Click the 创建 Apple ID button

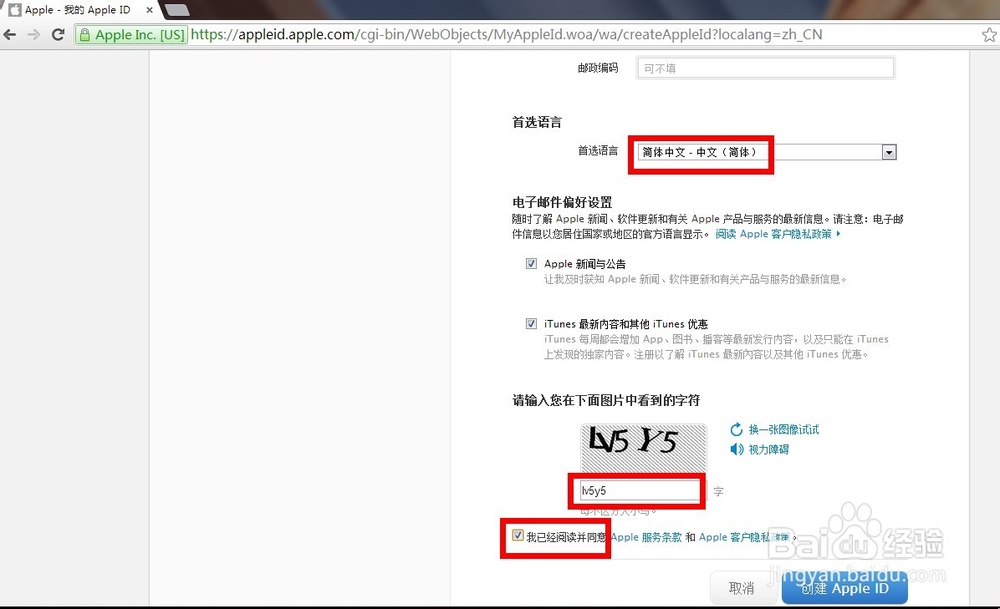844,588
